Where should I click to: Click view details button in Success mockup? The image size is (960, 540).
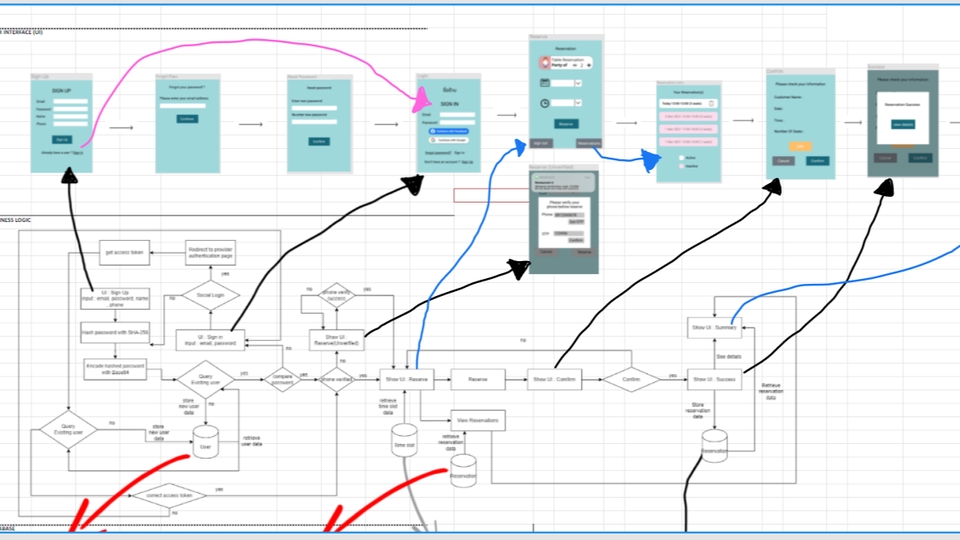coord(903,124)
